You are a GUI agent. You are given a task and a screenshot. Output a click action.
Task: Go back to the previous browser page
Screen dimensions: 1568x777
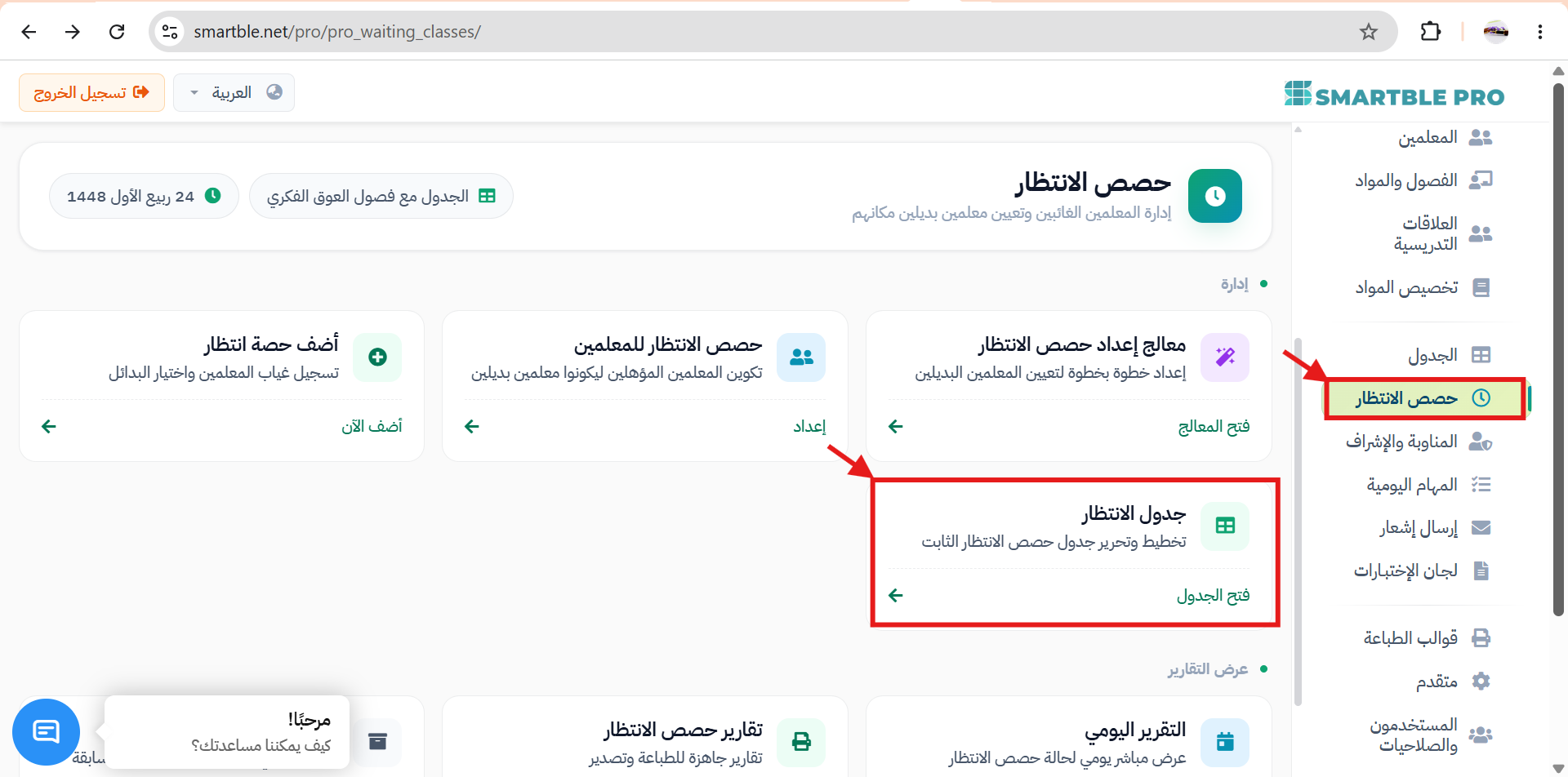coord(29,32)
